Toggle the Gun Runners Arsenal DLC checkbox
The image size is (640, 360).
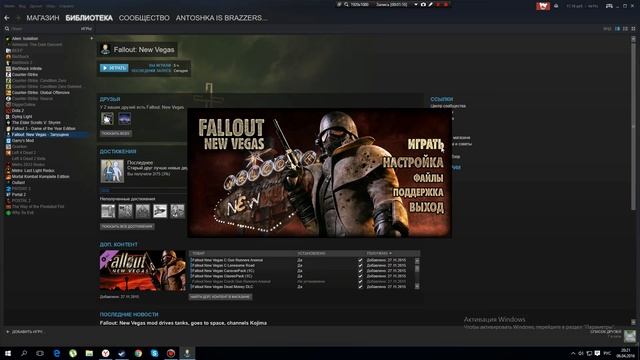pos(360,260)
